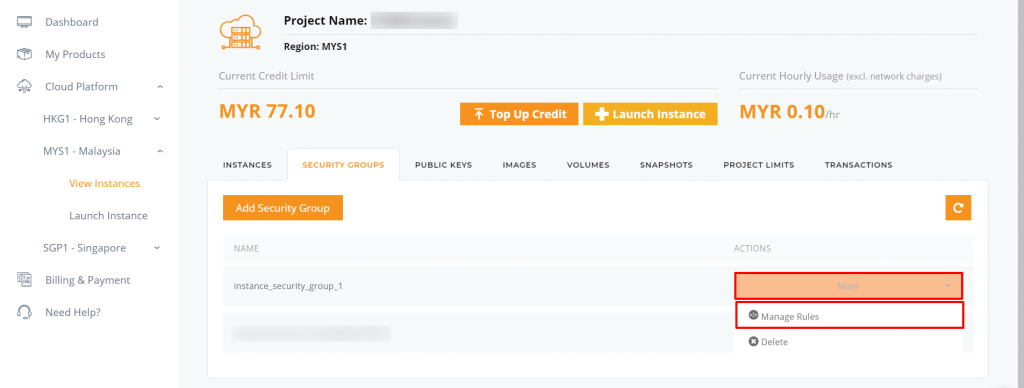View the Transactions tab
Screen dimensions: 1024x388
858,165
